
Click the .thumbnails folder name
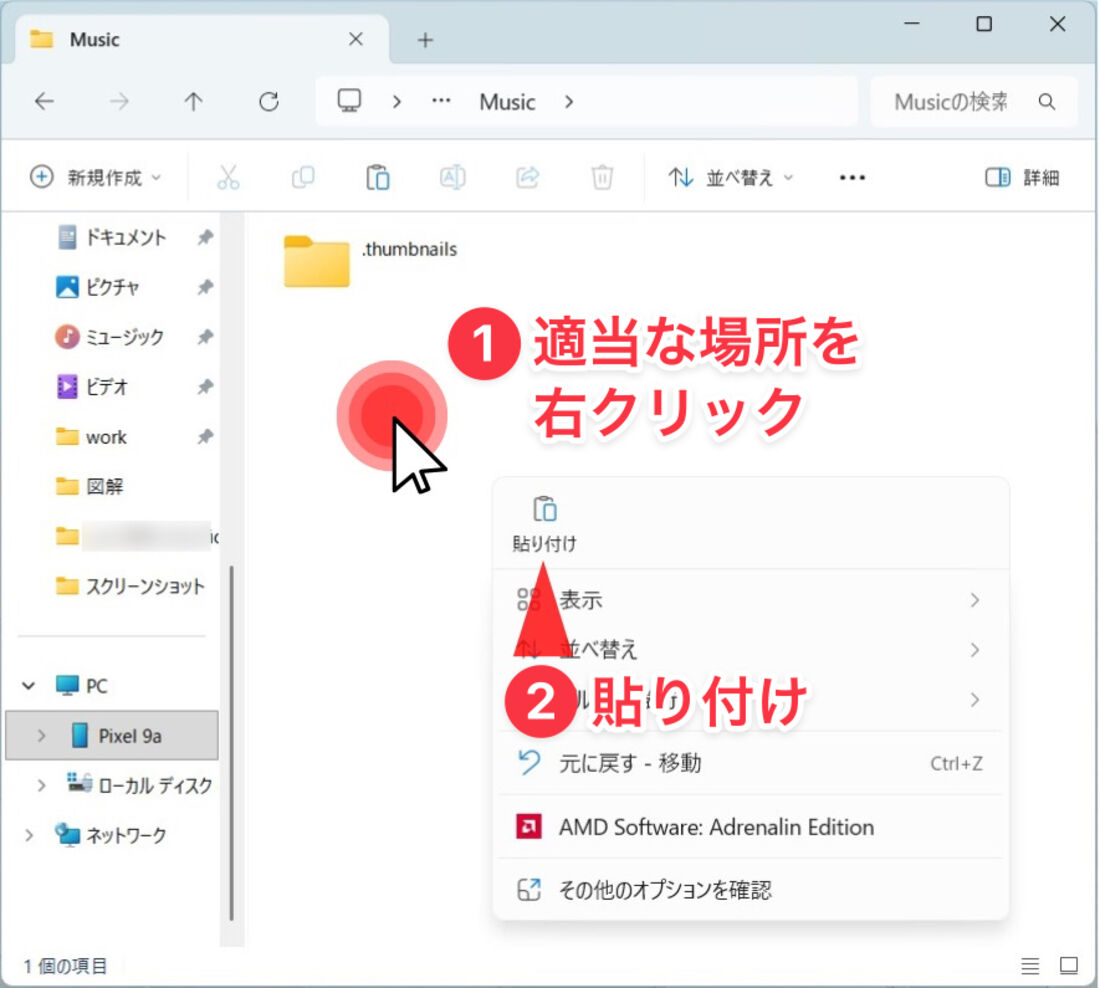tap(410, 249)
